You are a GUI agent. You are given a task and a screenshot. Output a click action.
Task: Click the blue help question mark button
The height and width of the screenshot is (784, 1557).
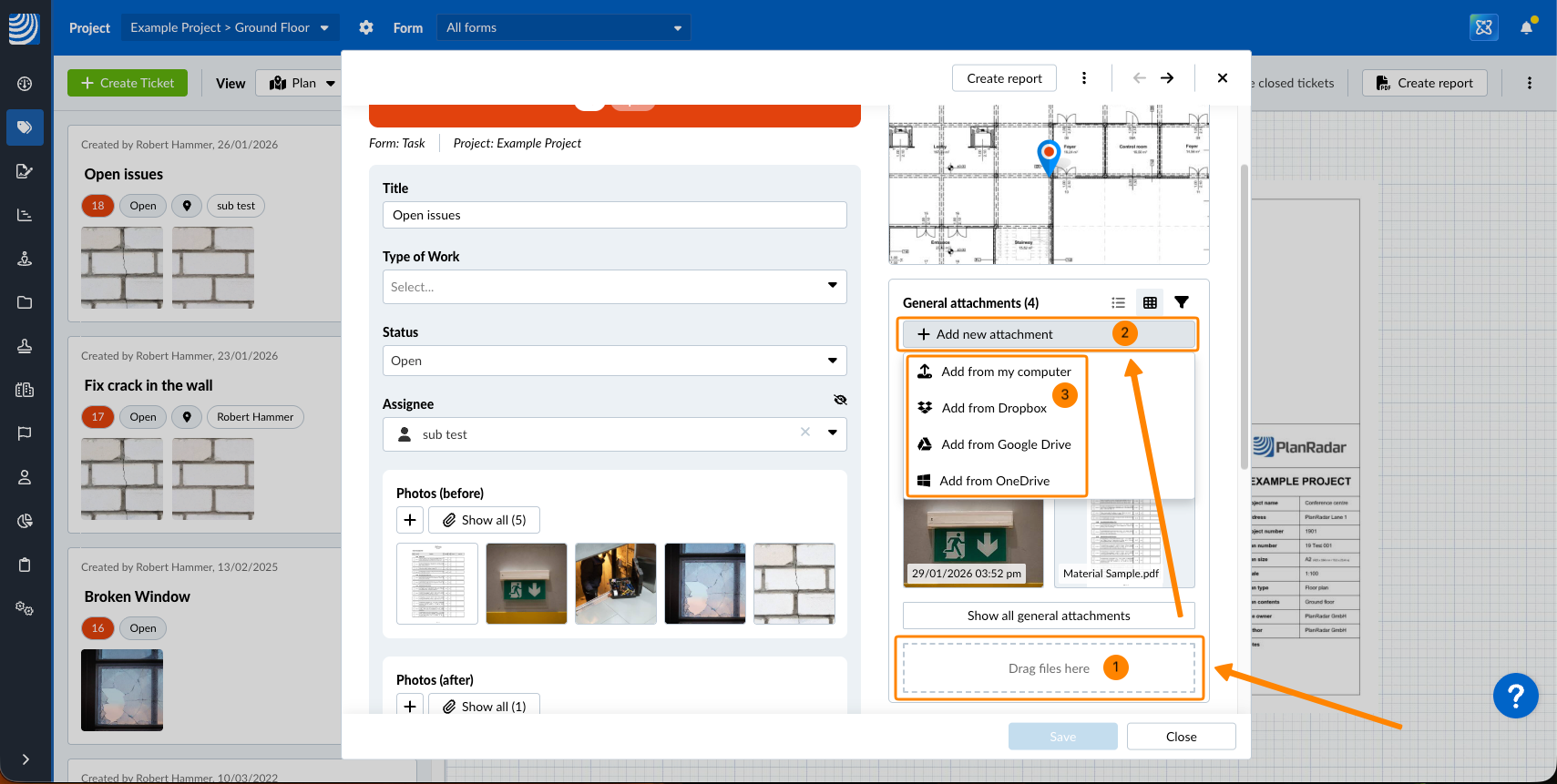click(1515, 696)
